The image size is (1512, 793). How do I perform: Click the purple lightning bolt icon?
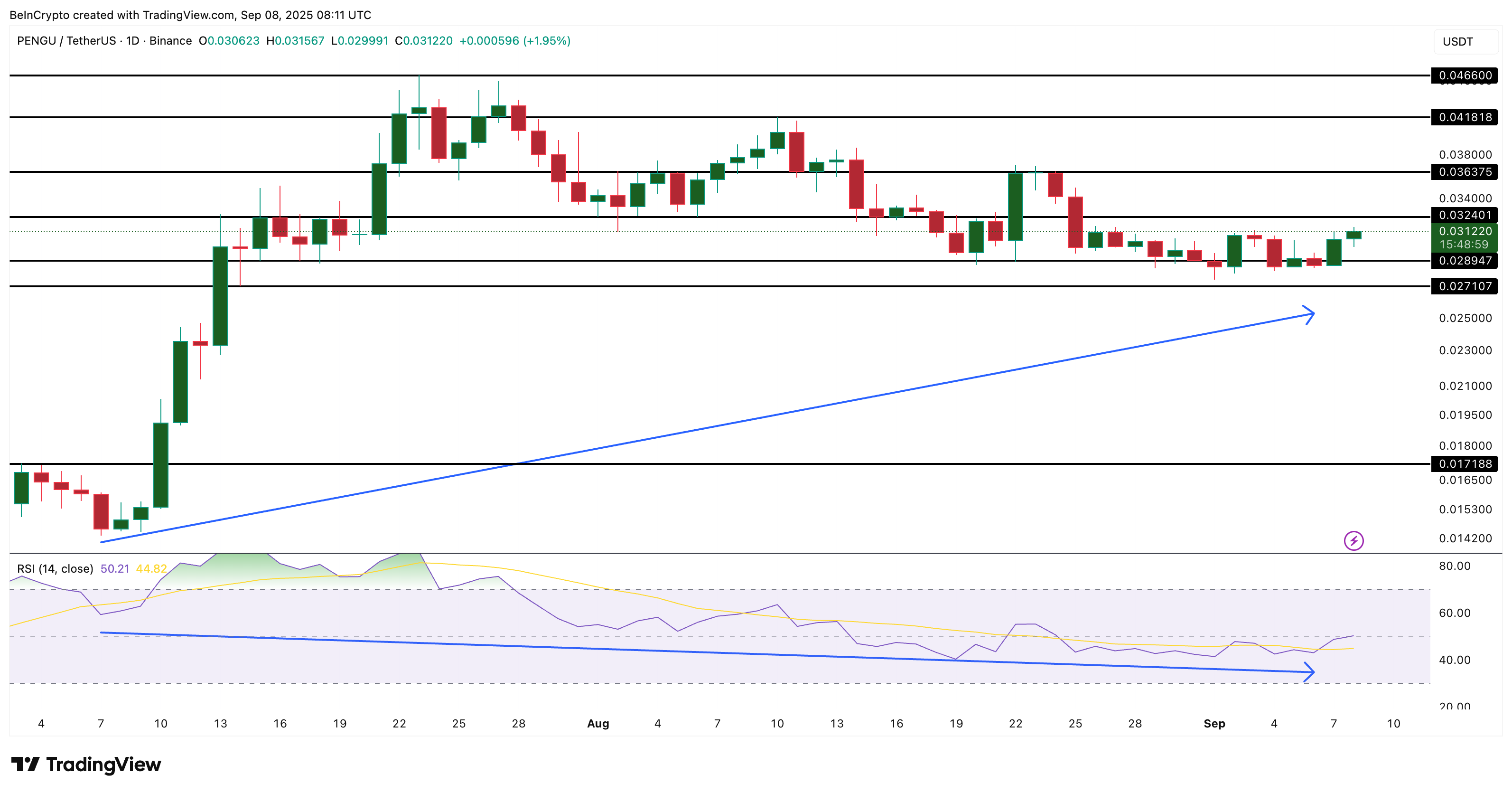1353,540
